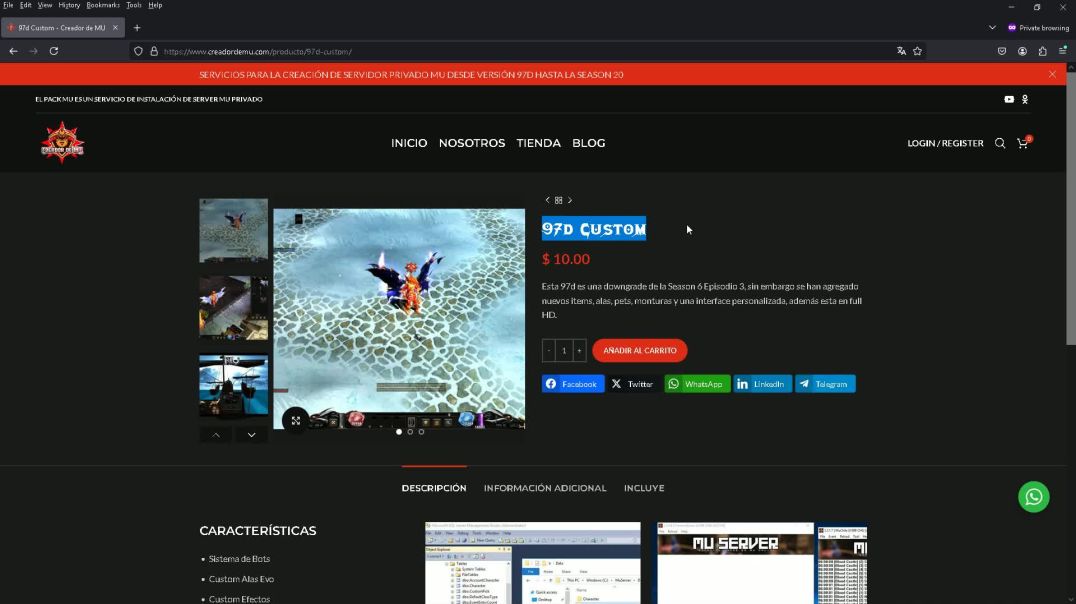Screen dimensions: 1076x604
Task: Click the Creador de MU logo
Action: point(62,142)
